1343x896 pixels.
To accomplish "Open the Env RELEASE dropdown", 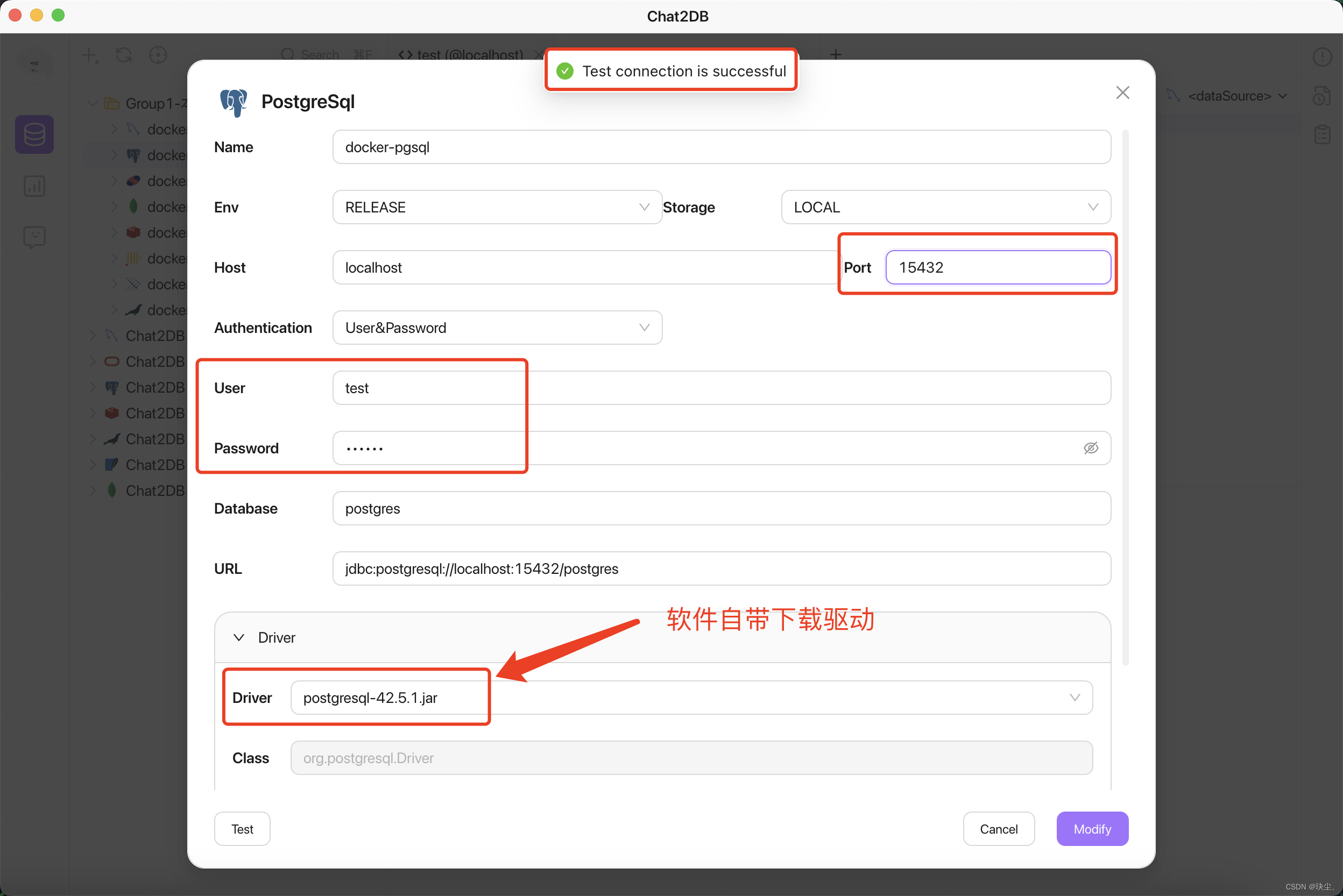I will coord(497,207).
